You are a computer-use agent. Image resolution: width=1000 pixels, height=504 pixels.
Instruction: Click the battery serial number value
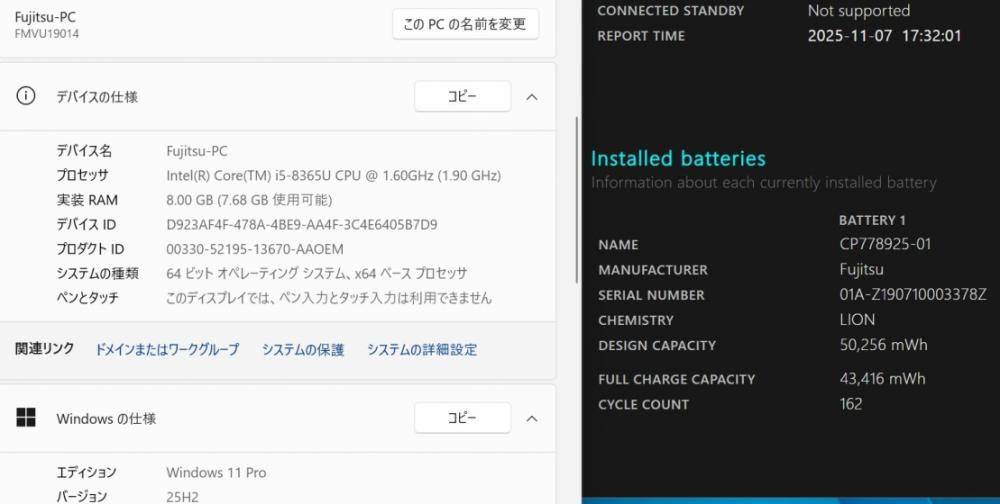(x=913, y=295)
